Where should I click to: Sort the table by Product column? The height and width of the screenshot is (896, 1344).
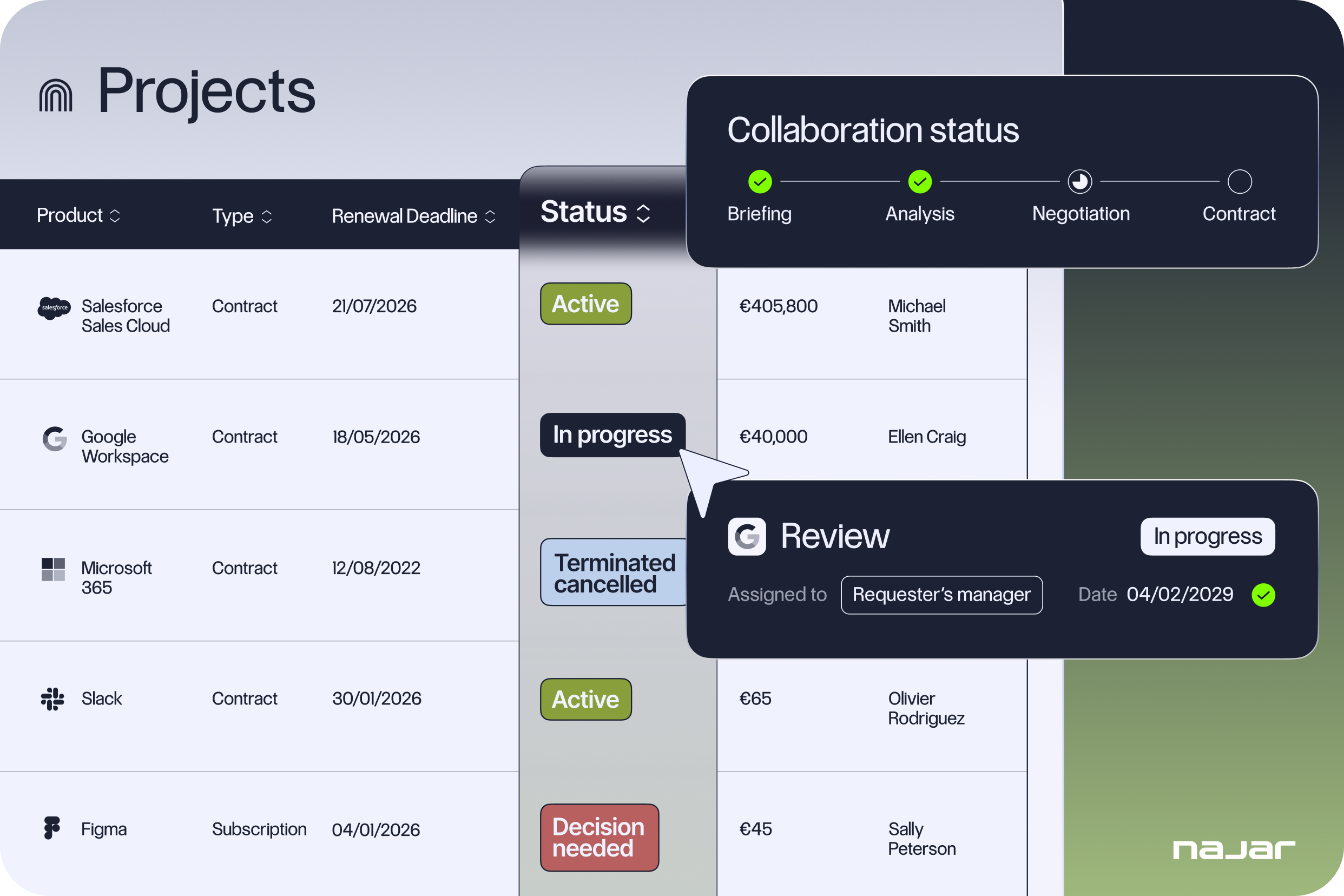pos(115,215)
